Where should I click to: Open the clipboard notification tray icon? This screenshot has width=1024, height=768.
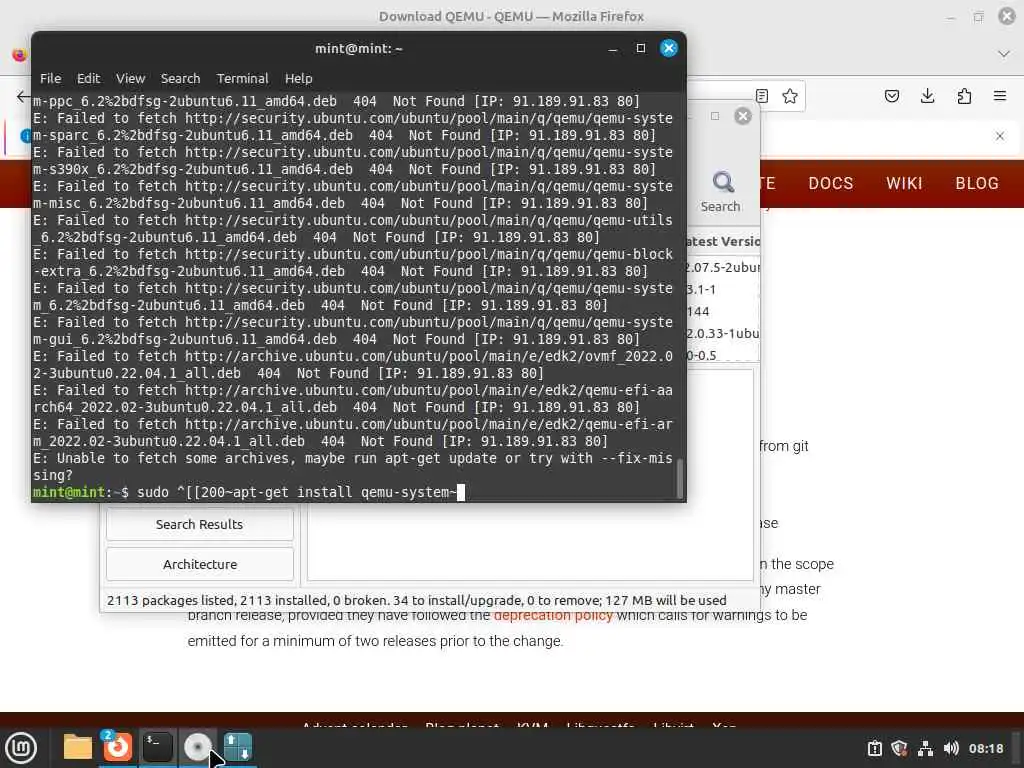tap(874, 748)
